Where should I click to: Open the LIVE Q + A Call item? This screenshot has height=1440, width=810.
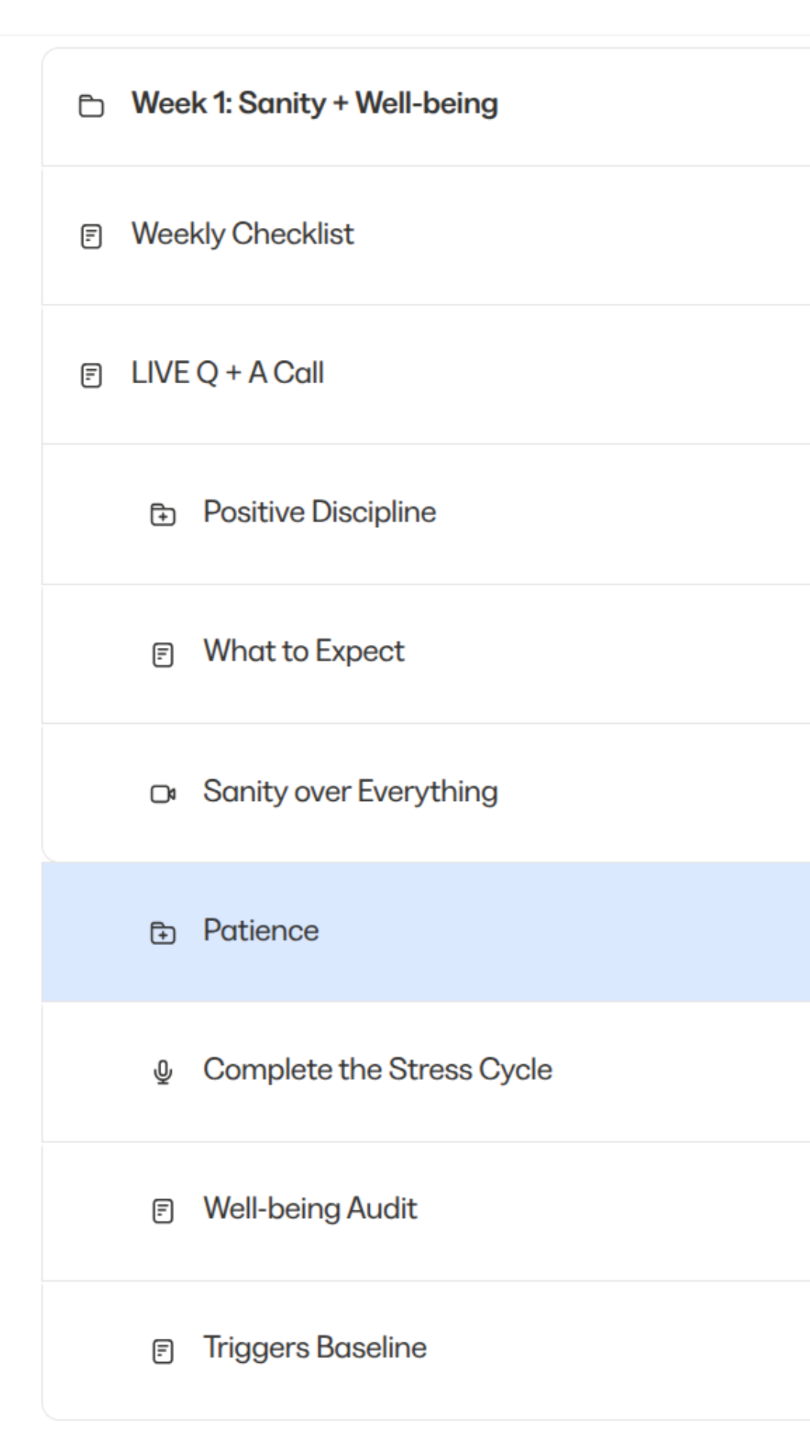[x=227, y=373]
